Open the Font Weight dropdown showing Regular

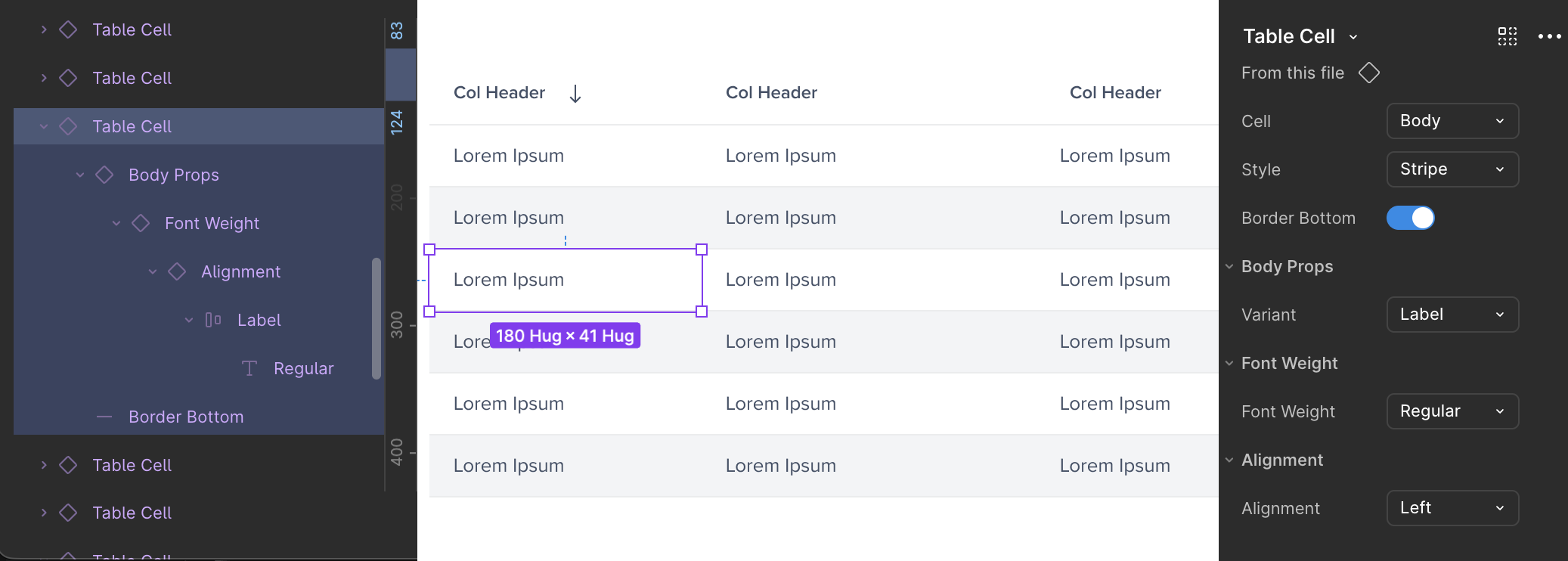point(1452,411)
